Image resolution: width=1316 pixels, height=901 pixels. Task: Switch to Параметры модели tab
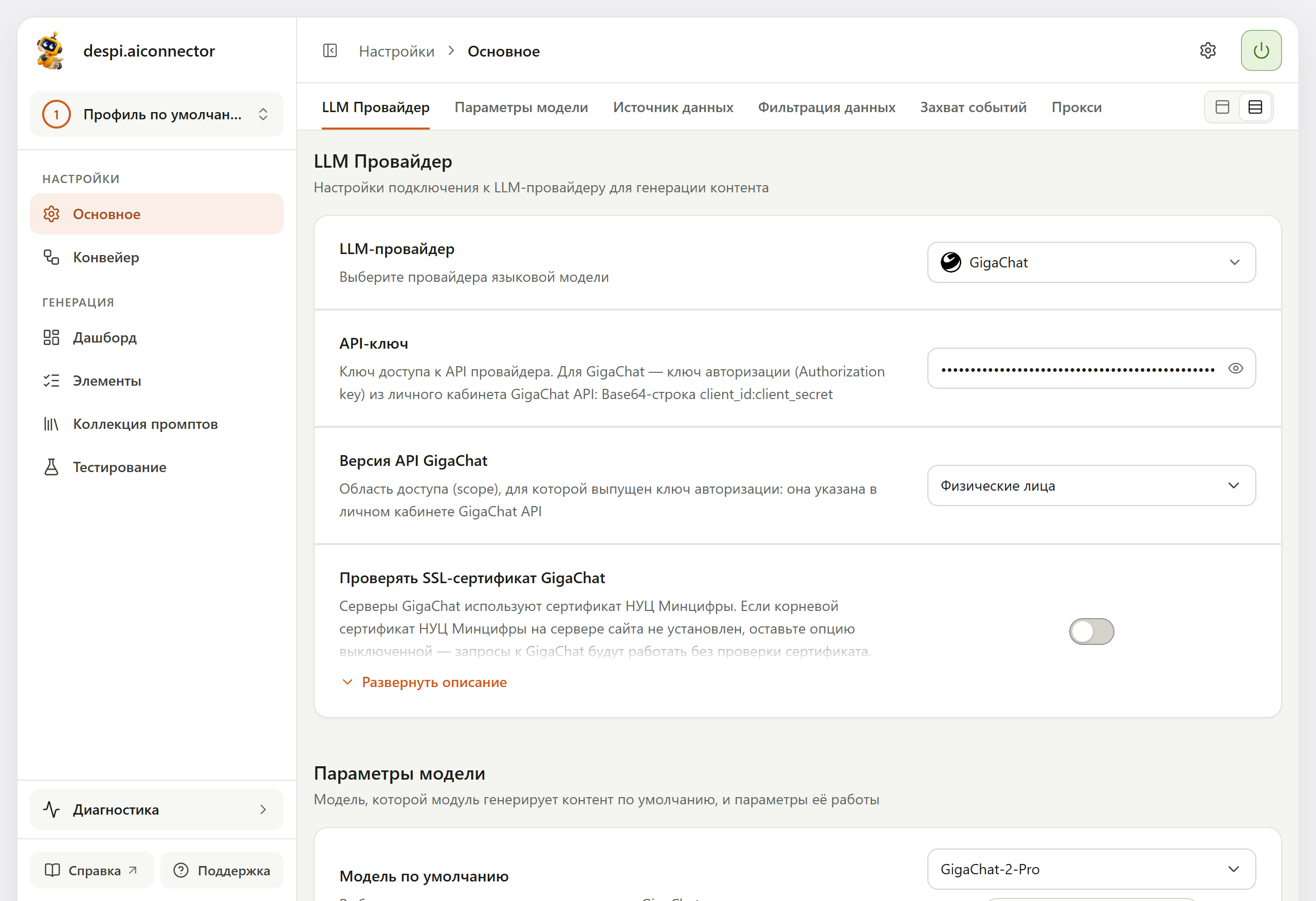[x=521, y=107]
